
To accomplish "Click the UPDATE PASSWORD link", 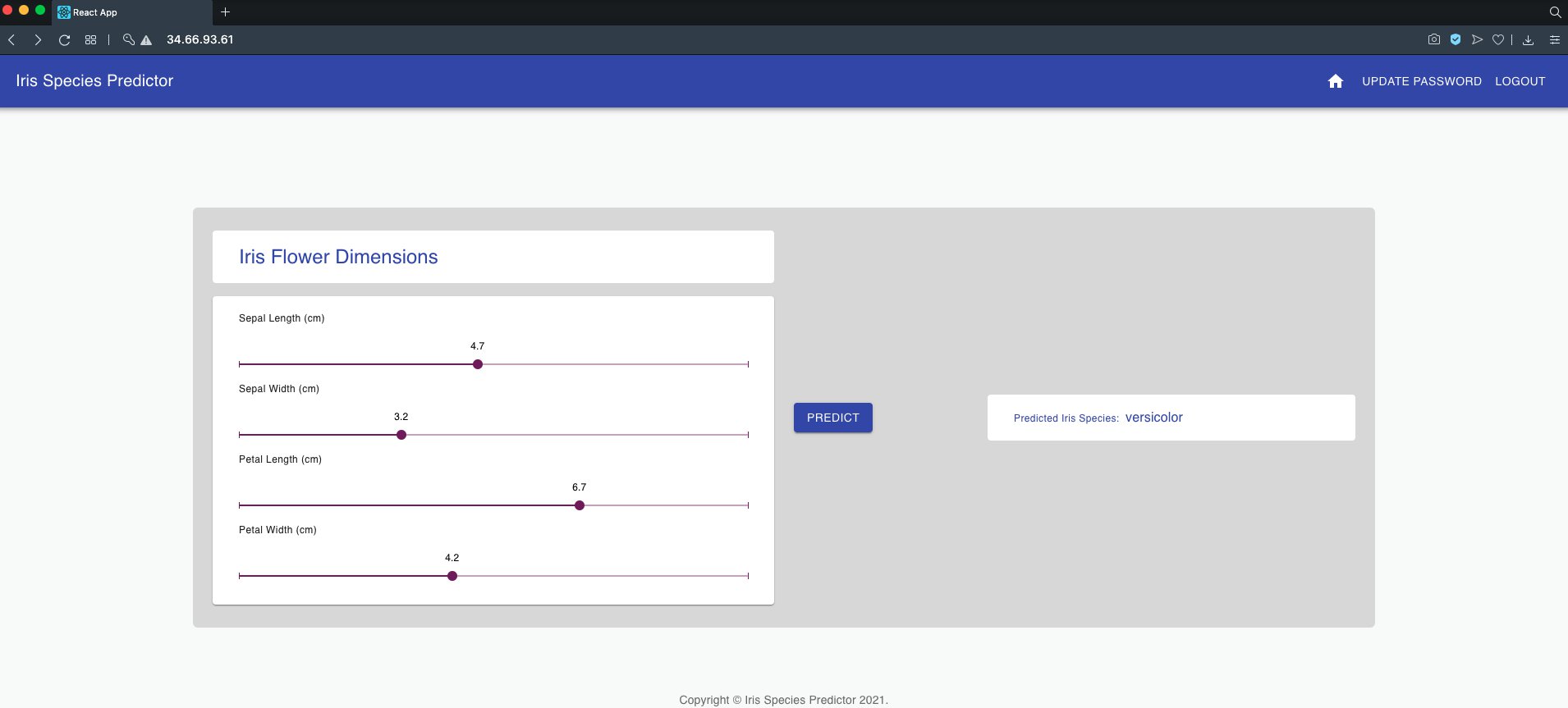I will (1421, 81).
